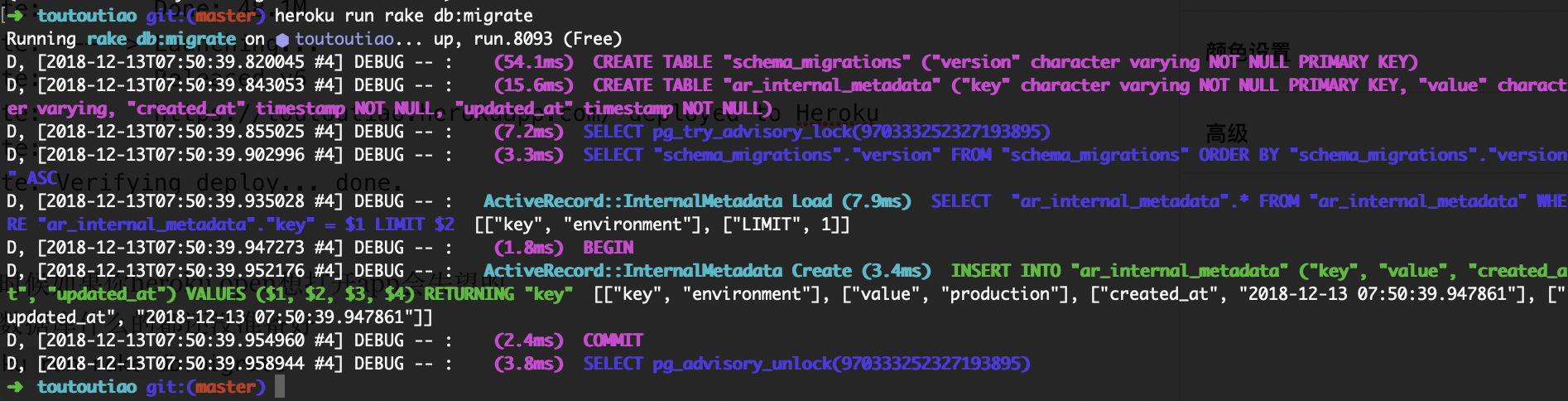Click the blue dot before toutoutiao app name
This screenshot has width=1568, height=401.
click(282, 40)
